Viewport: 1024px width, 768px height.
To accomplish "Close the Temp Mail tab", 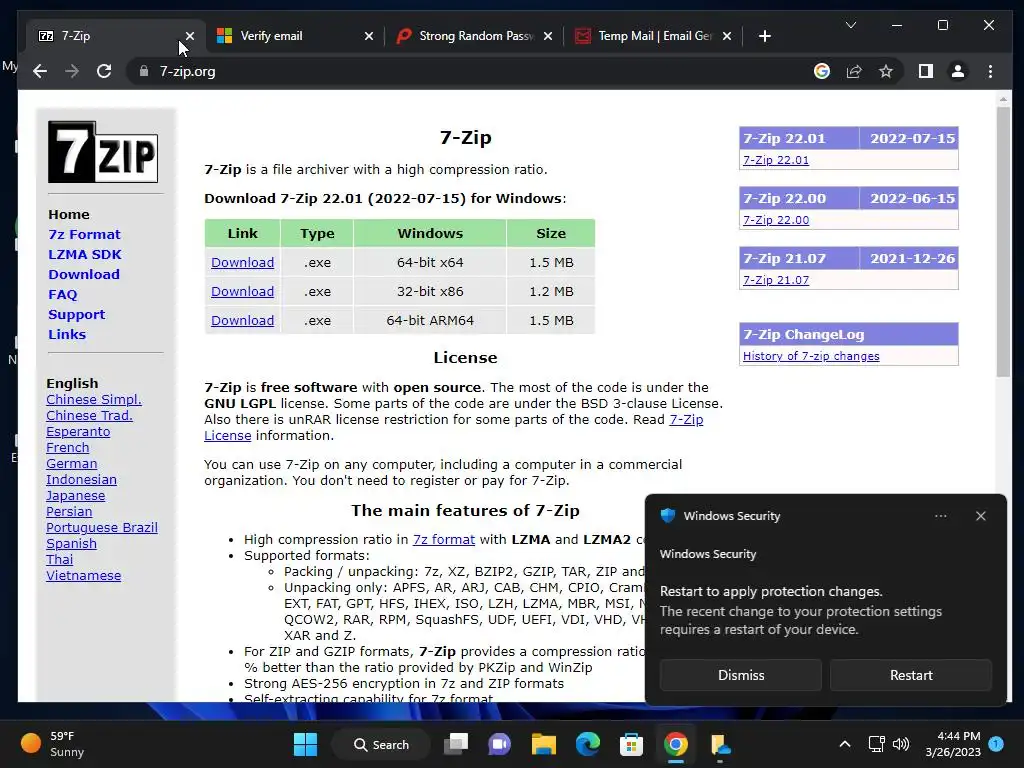I will [727, 36].
